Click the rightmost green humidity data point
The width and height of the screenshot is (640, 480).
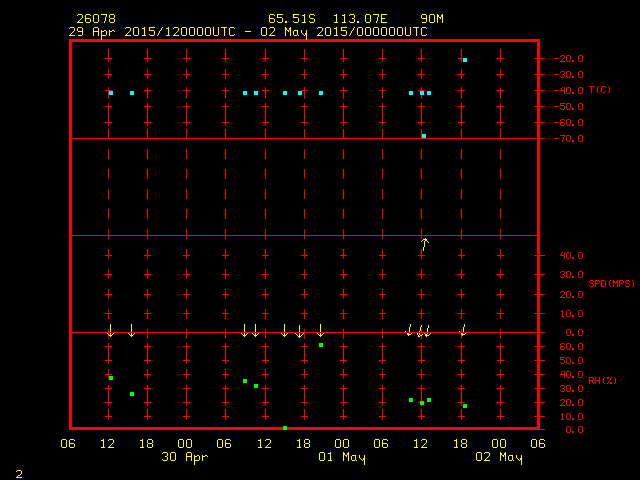point(465,406)
